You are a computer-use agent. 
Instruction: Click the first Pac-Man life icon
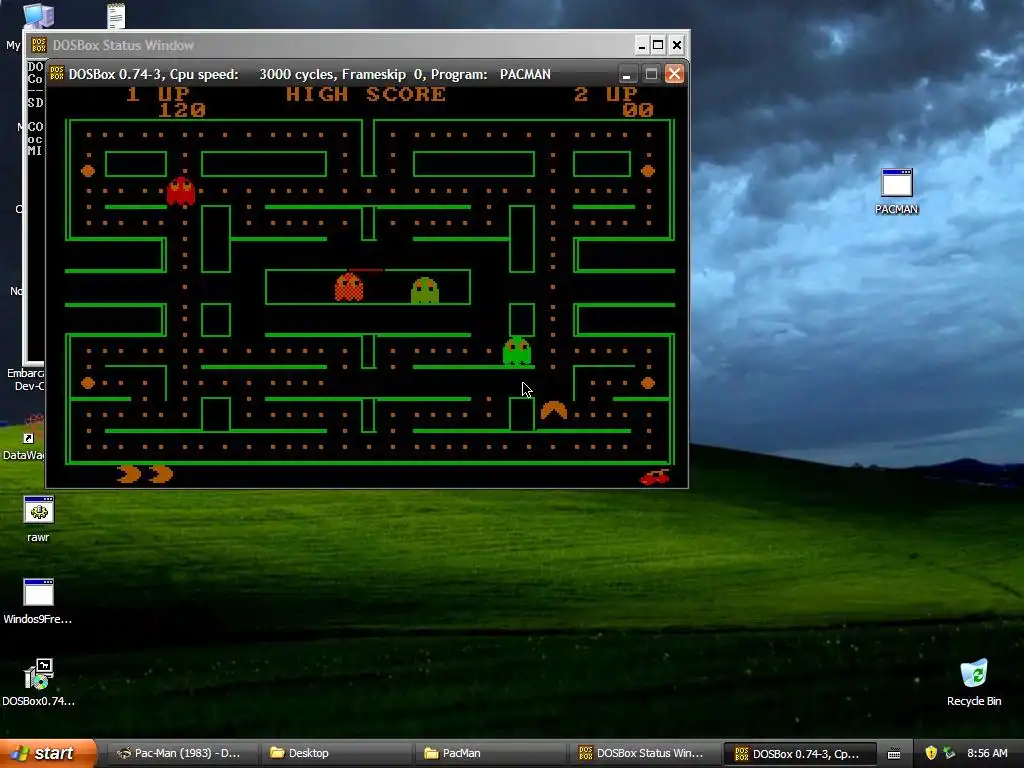pyautogui.click(x=129, y=473)
